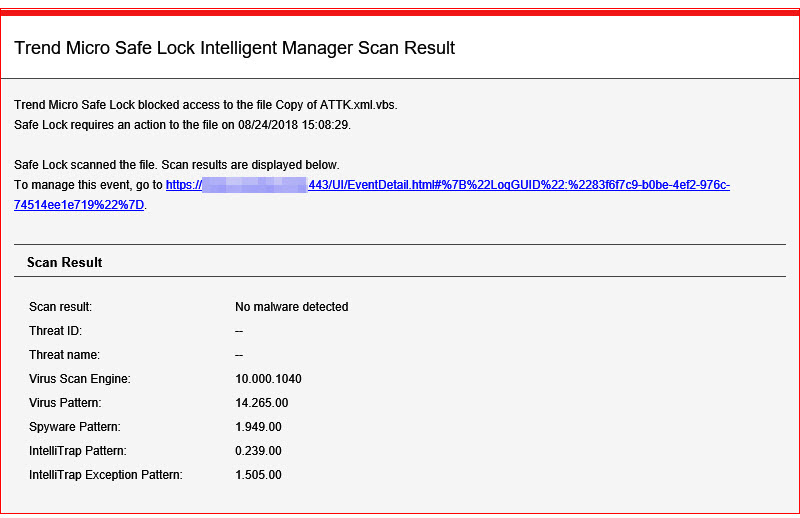Click the 'IntelliTrap Exception Pattern:' label

(x=105, y=475)
